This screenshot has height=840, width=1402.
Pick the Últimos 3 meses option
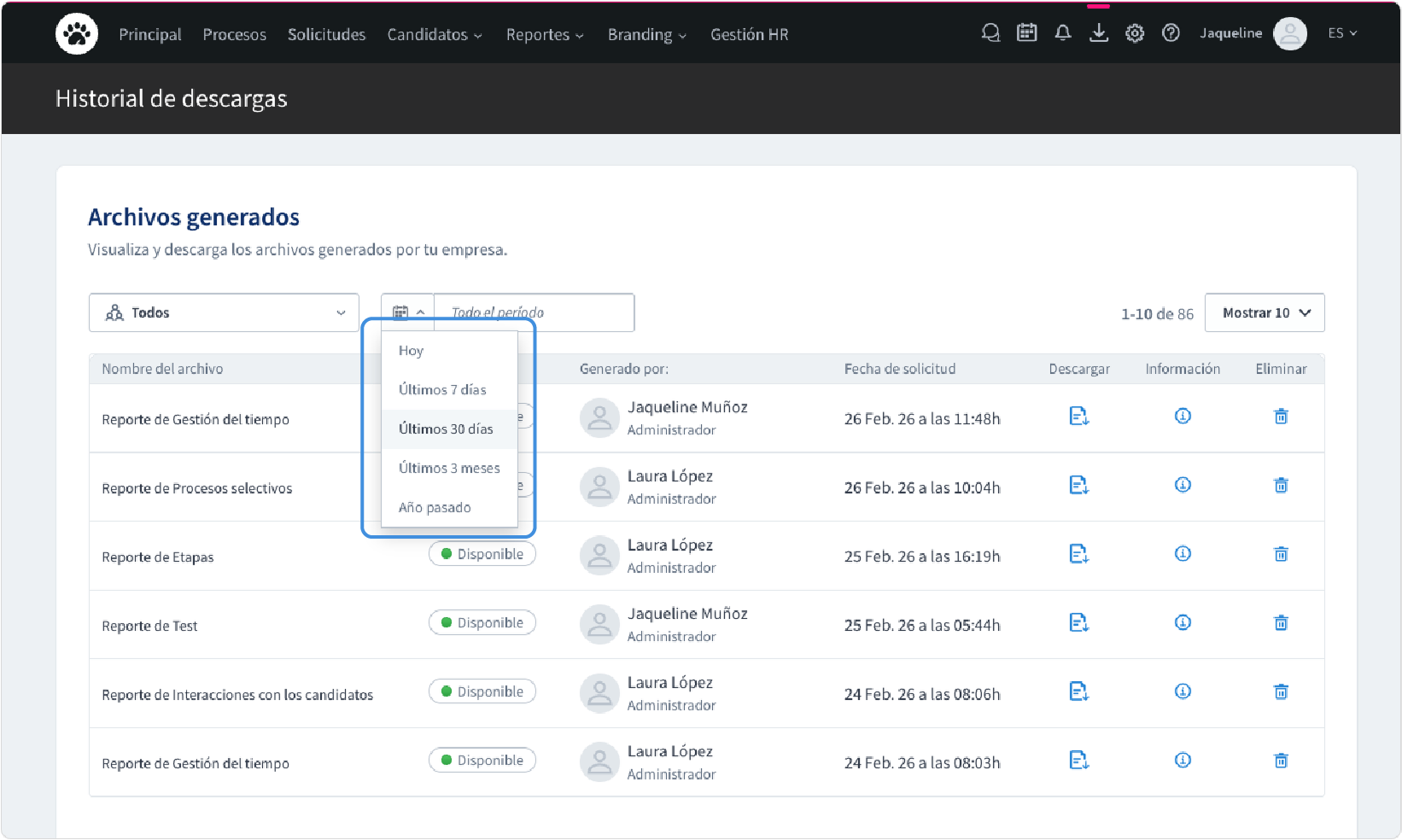click(449, 469)
